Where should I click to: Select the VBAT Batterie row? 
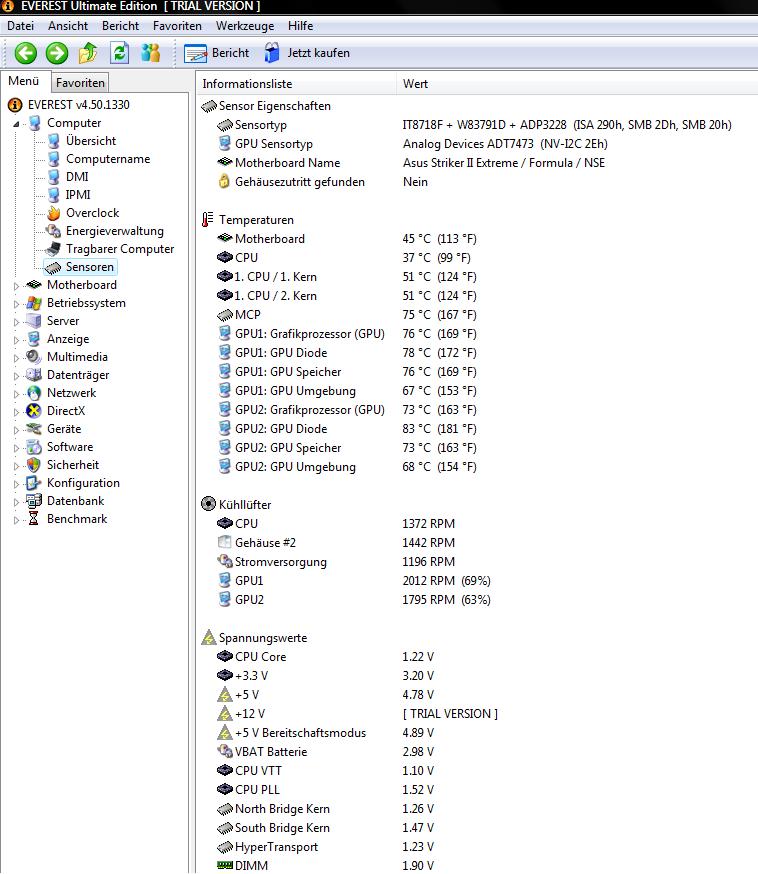tap(325, 752)
